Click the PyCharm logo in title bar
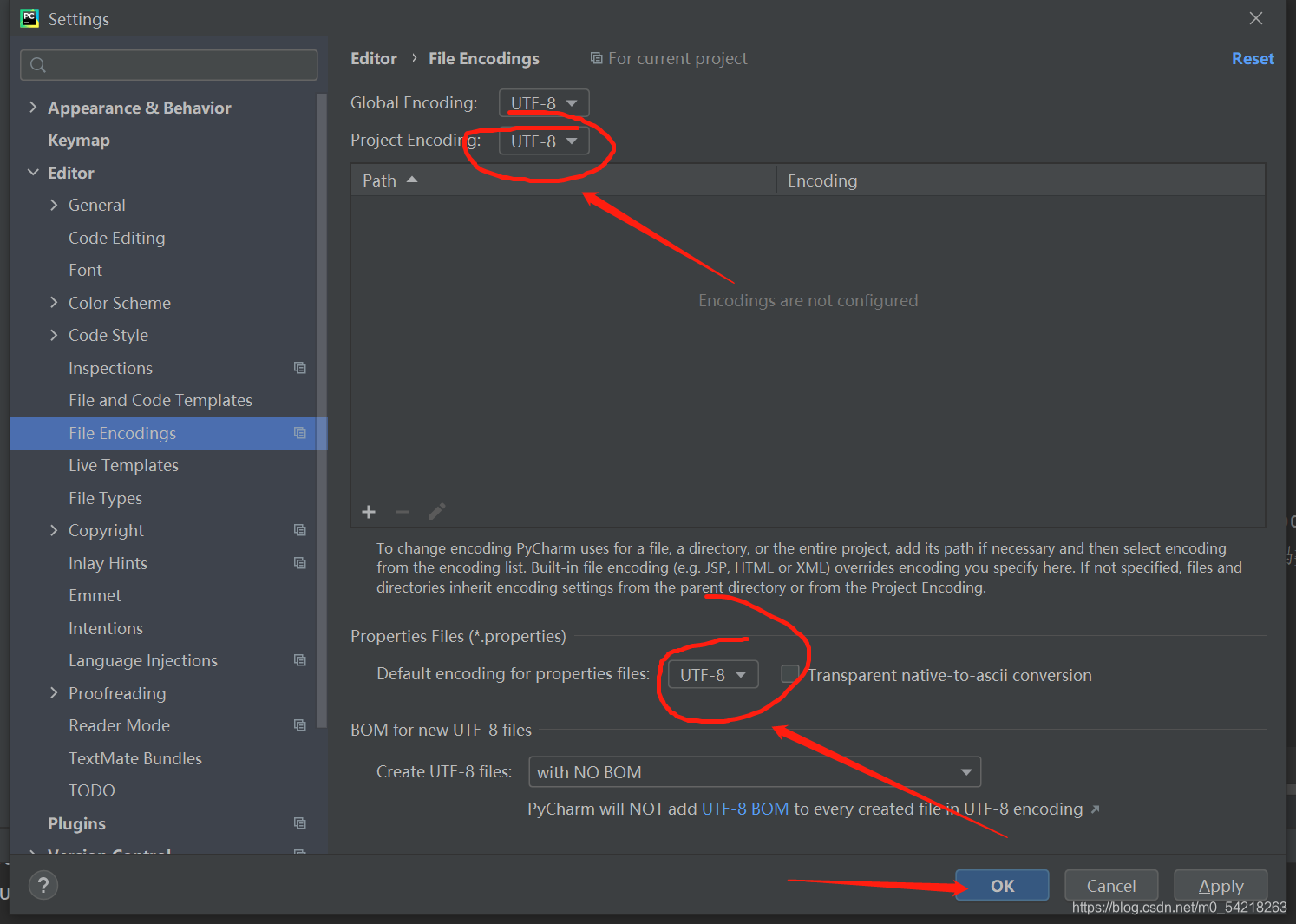This screenshot has width=1296, height=924. [x=29, y=18]
